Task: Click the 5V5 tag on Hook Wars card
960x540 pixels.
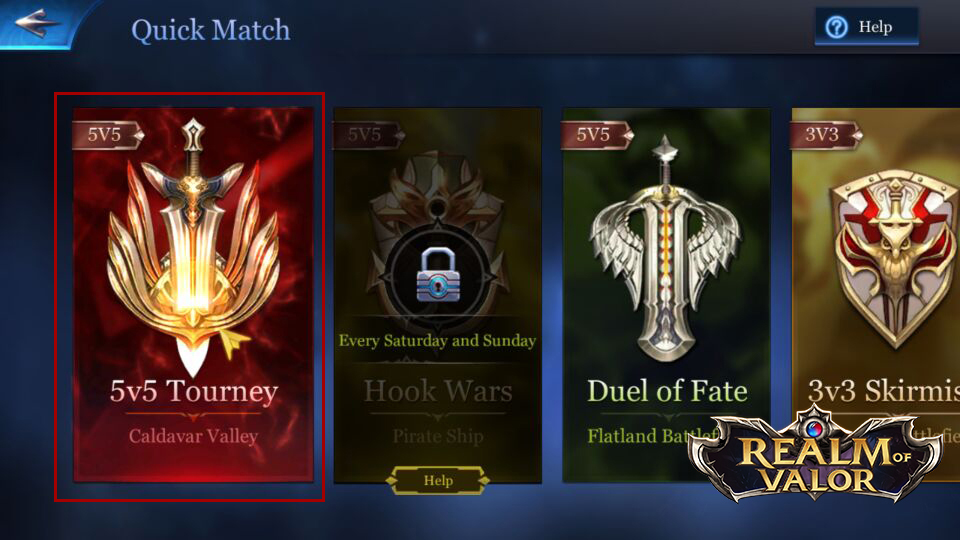Action: coord(367,135)
